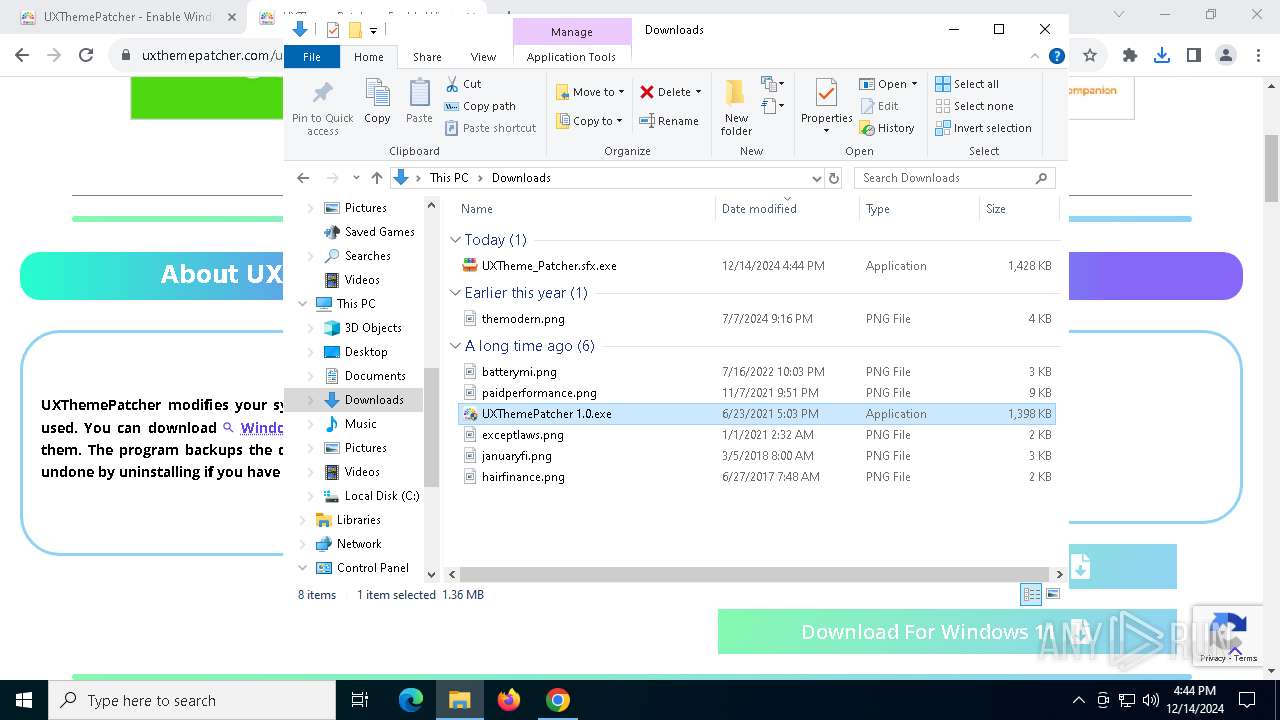Screen dimensions: 1280x720
Task: Sort by Size column header
Action: coord(1019,209)
